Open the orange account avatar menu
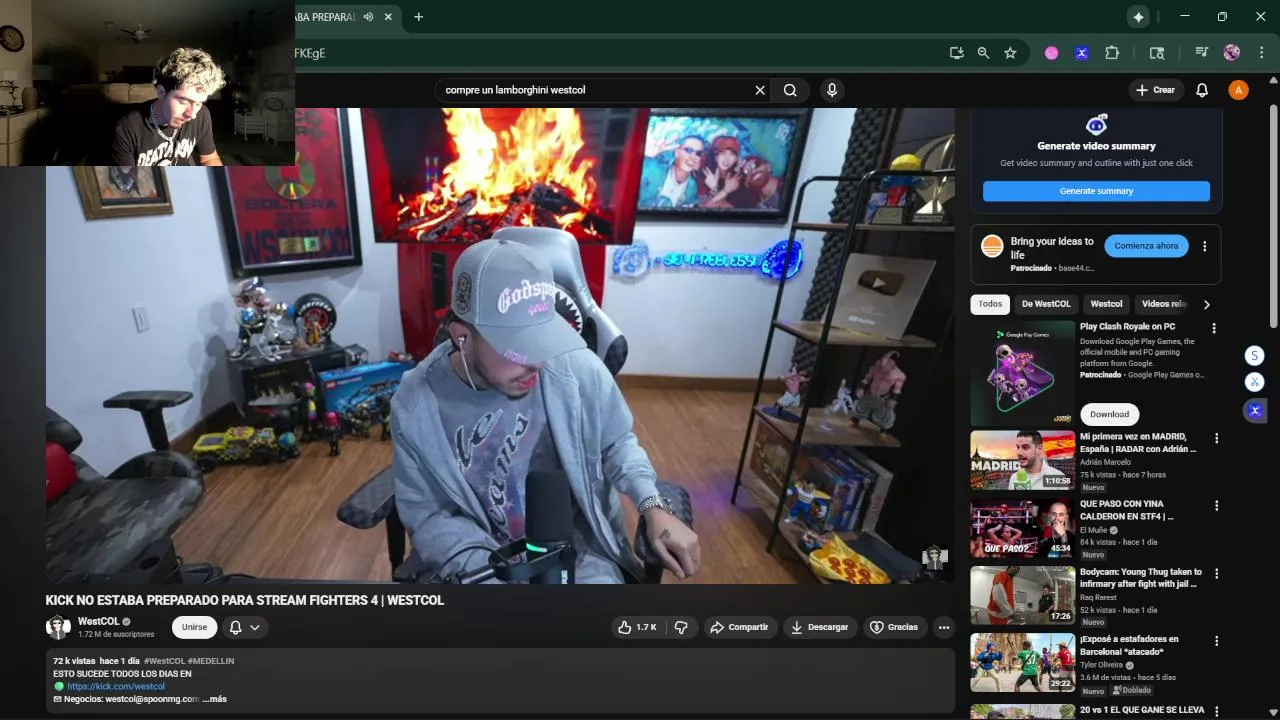This screenshot has height=720, width=1280. (1238, 90)
